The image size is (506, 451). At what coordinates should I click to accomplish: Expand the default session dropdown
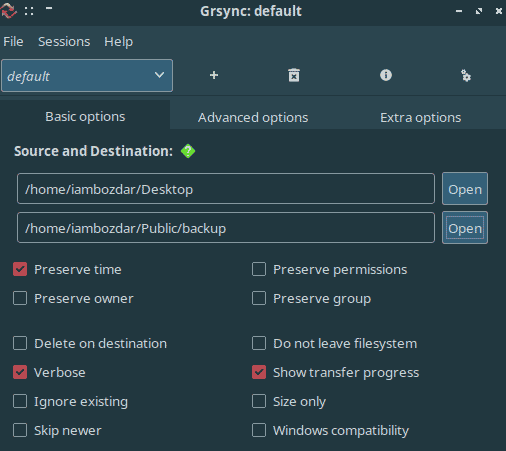tap(87, 76)
